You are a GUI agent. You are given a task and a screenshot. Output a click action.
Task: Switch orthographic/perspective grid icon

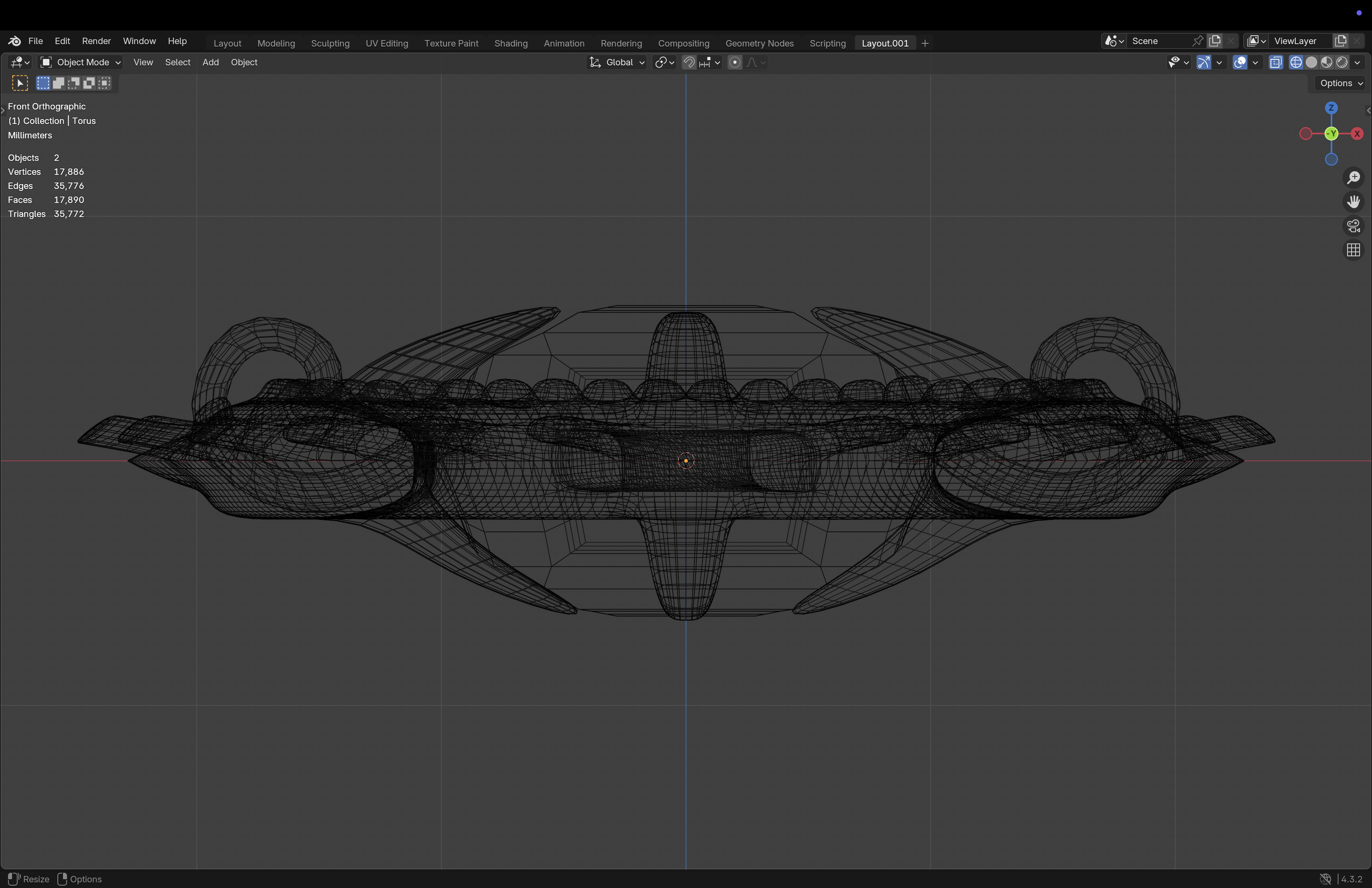point(1353,250)
